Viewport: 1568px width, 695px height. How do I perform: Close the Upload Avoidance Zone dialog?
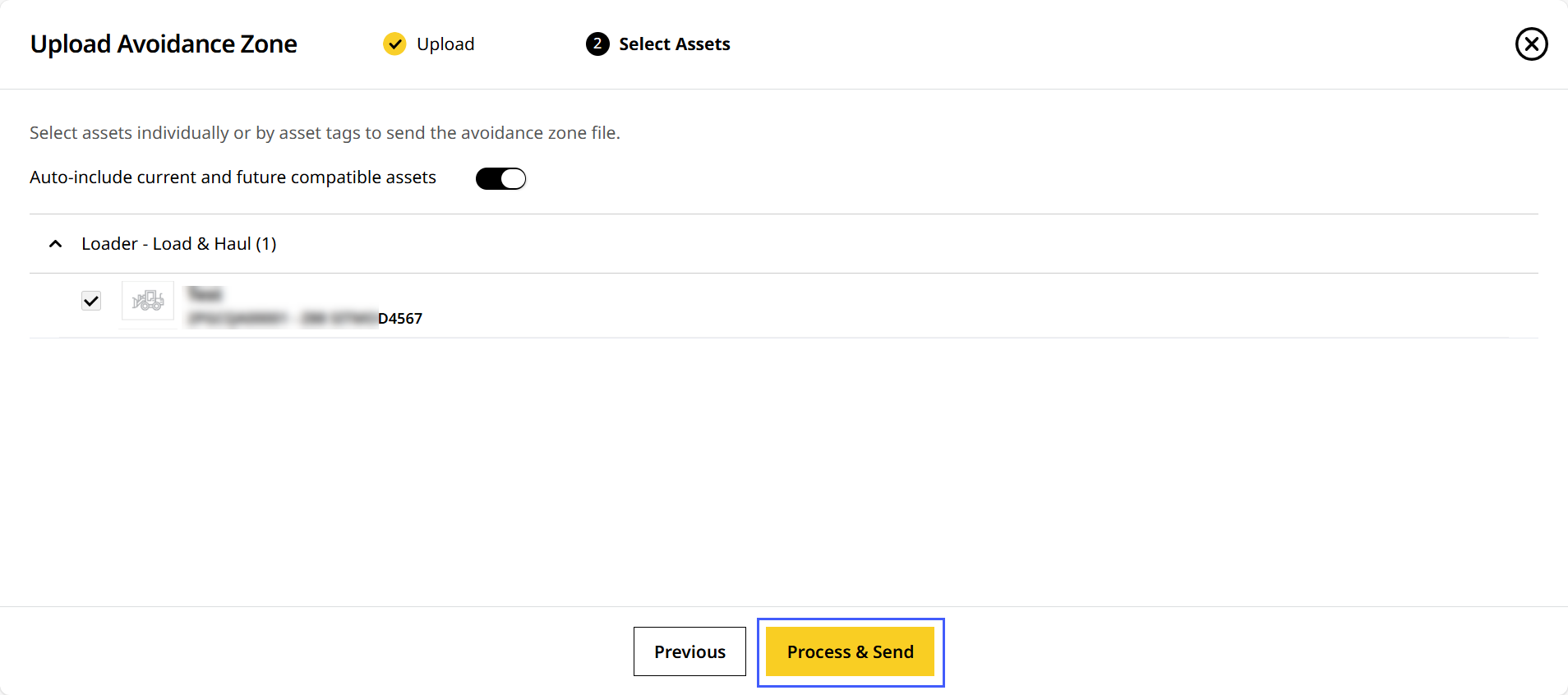coord(1531,44)
